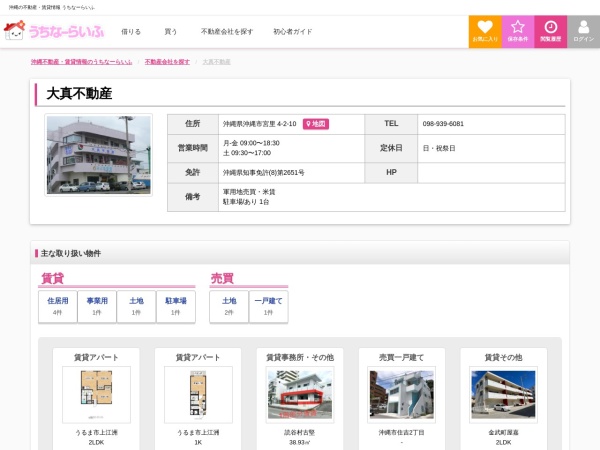Image resolution: width=600 pixels, height=450 pixels.
Task: Click the 賃貸事務所・その他 card title
Action: 300,357
